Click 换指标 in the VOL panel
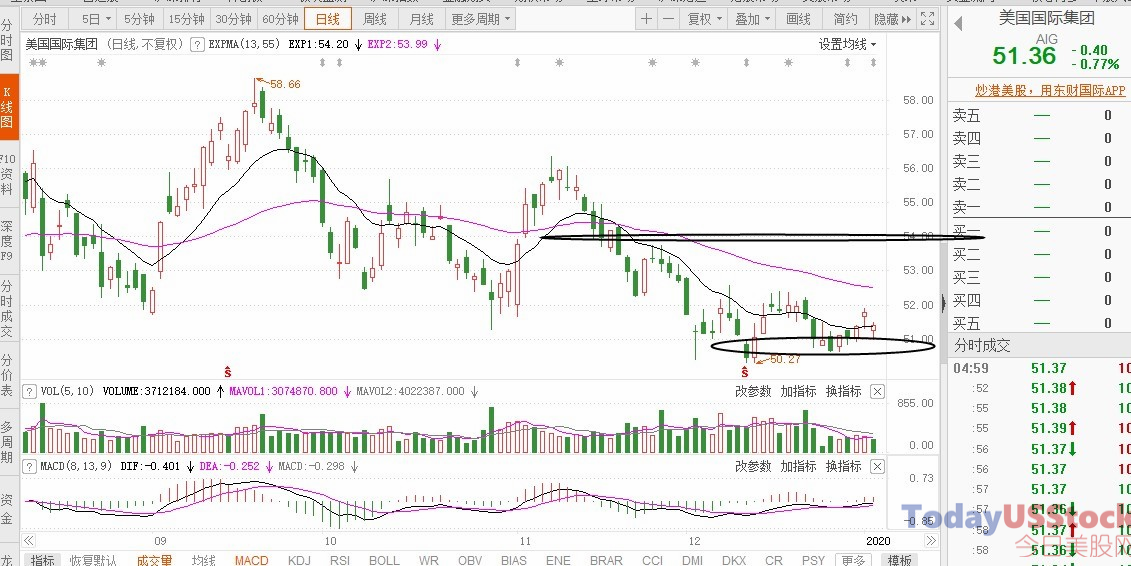The image size is (1131, 566). 843,392
